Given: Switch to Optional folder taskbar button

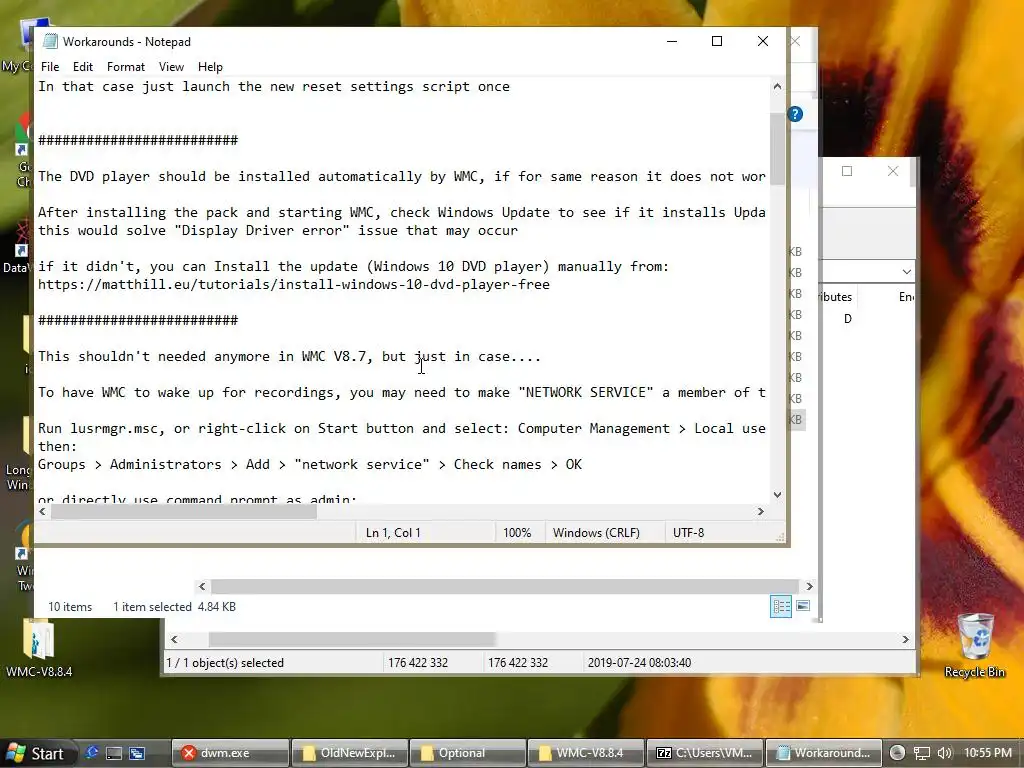Looking at the screenshot, I should tap(468, 753).
